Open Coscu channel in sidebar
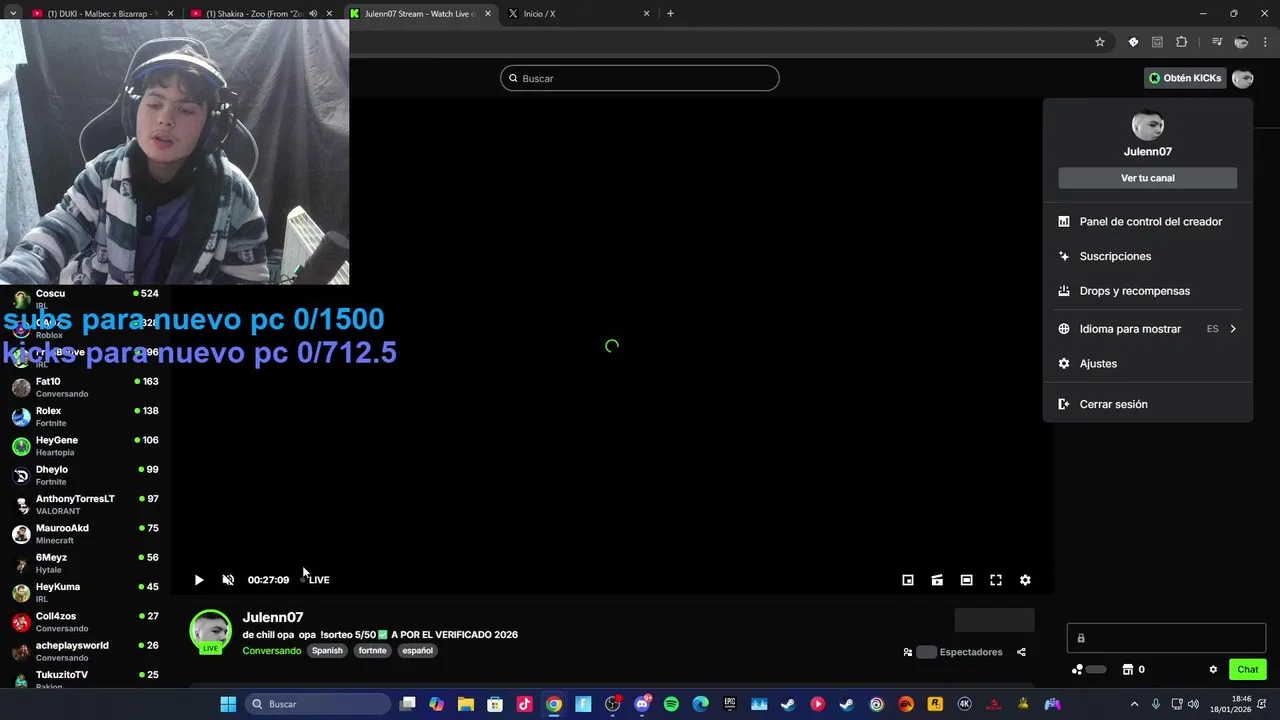 point(85,299)
